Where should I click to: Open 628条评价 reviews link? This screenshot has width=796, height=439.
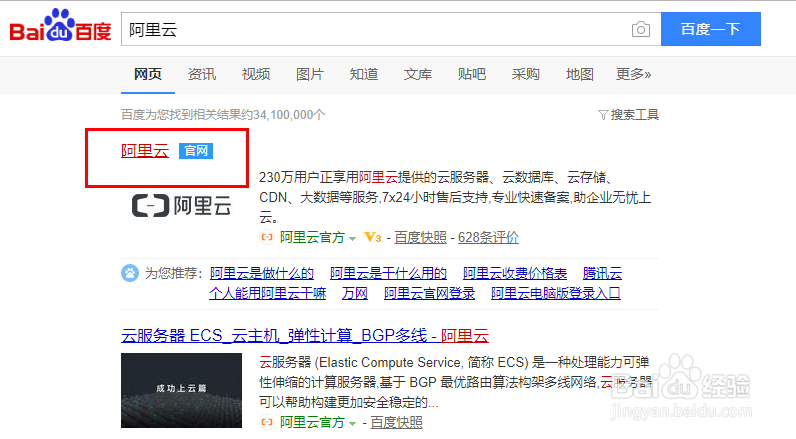[x=488, y=237]
